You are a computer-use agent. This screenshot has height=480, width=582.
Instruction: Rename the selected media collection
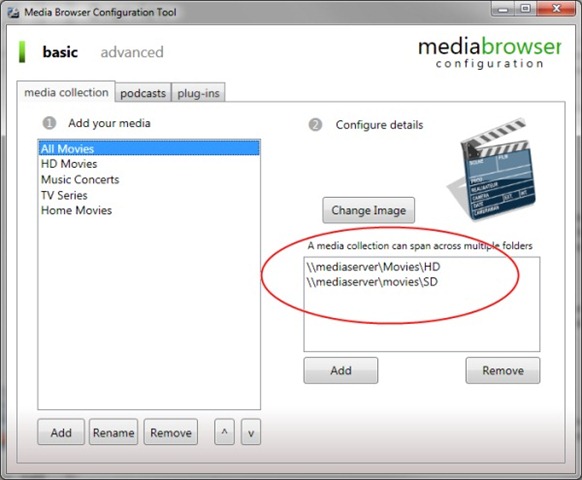pos(114,432)
